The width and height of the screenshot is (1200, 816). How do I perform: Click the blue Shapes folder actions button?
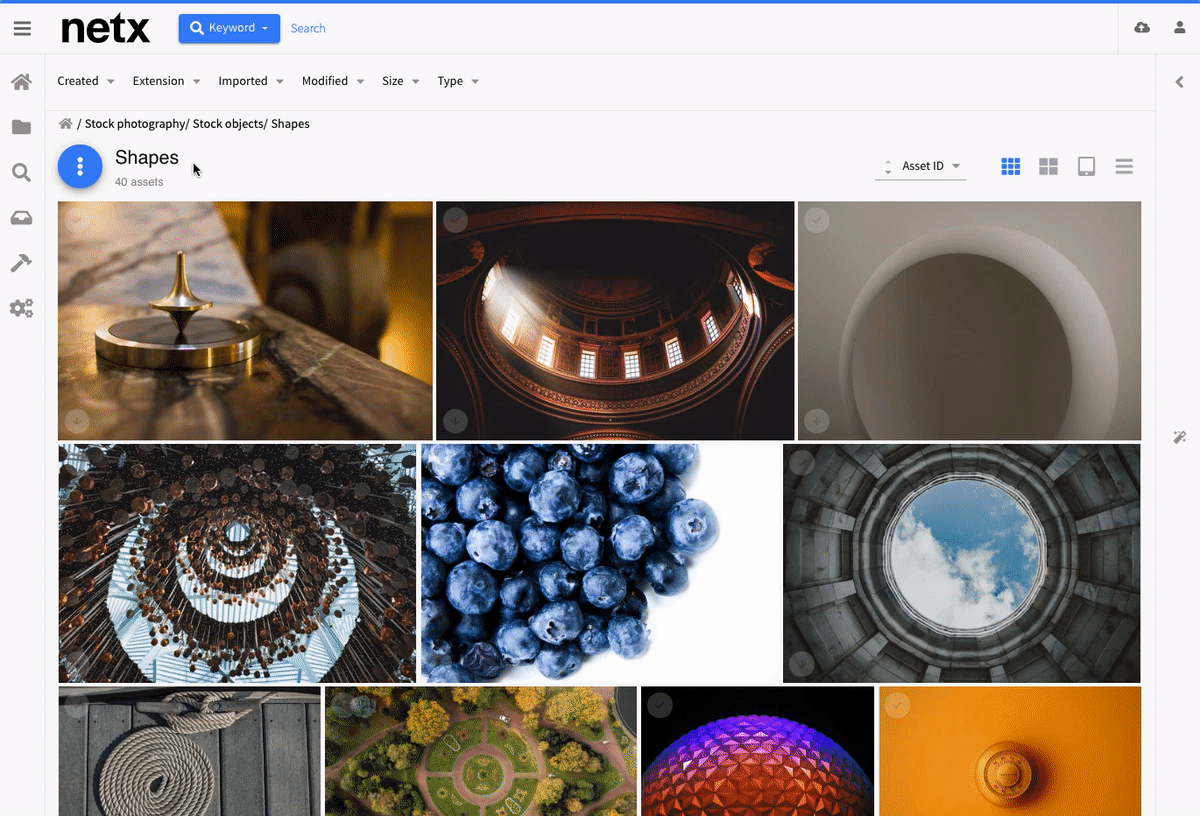click(80, 167)
